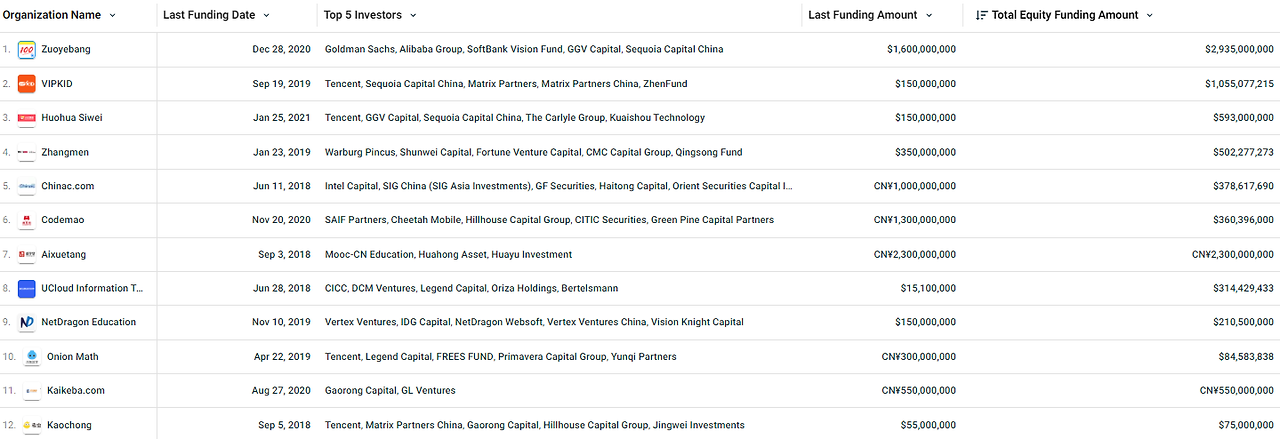Click the Codemao logo icon

coord(27,220)
